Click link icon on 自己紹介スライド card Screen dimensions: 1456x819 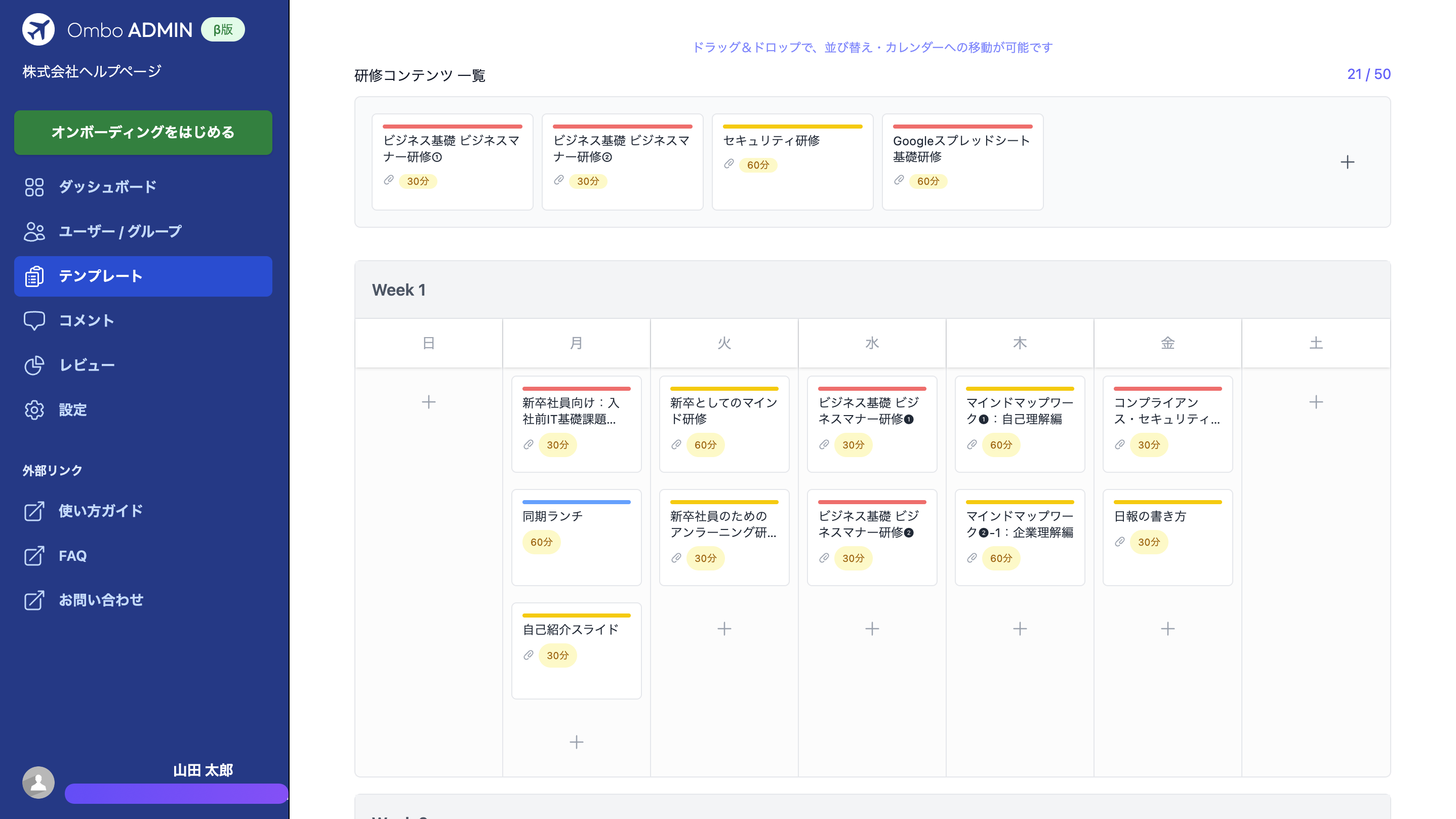coord(528,655)
